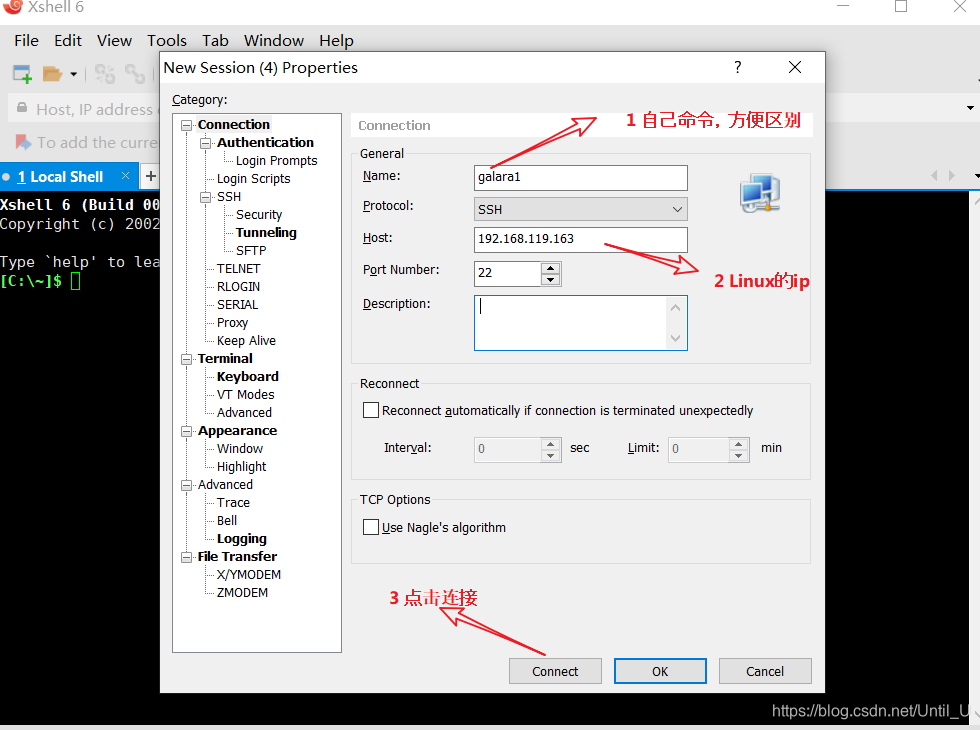Increase the Port Number value

pos(550,268)
